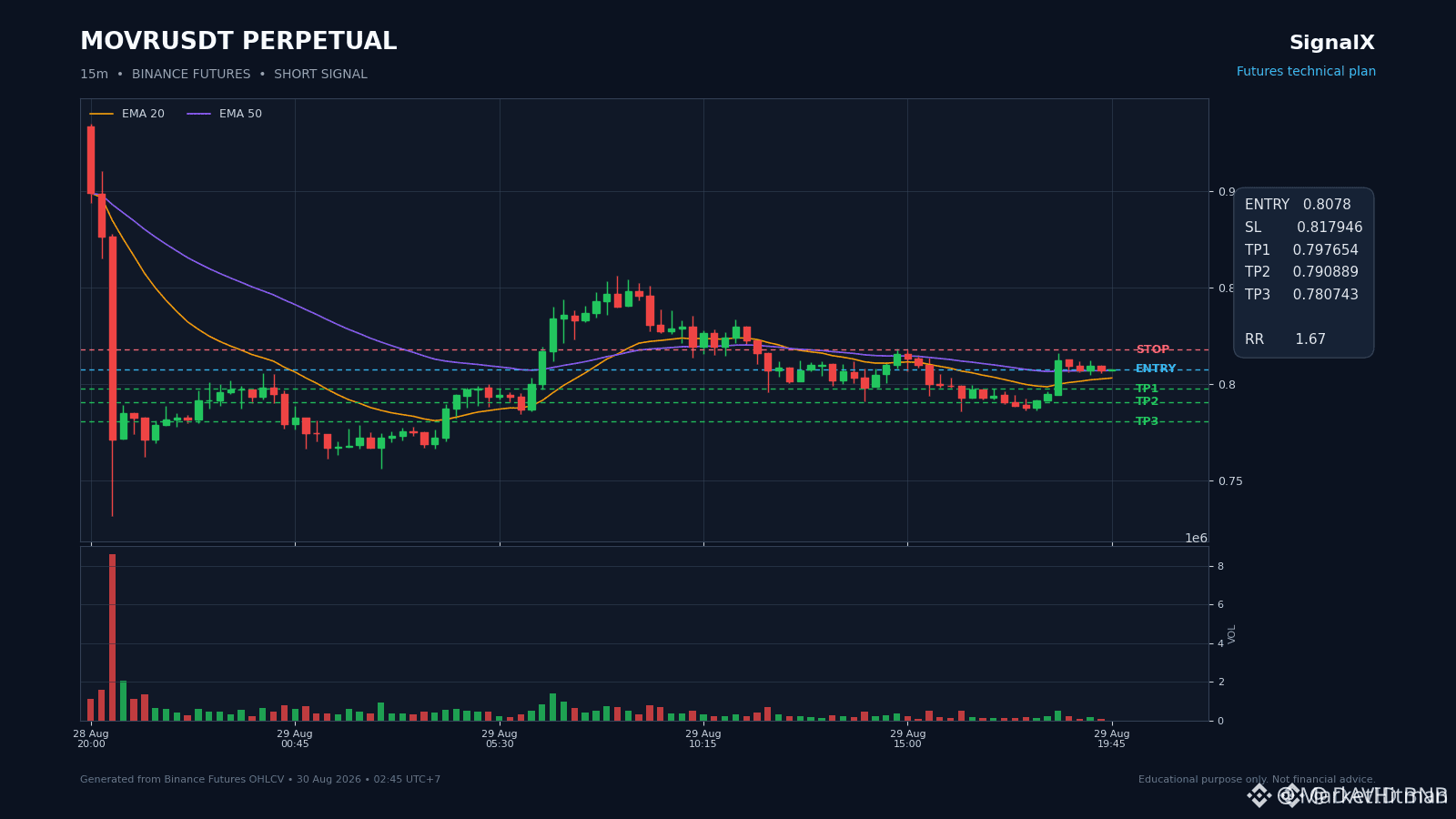
Task: Click the volume axis value 2
Action: [1221, 682]
